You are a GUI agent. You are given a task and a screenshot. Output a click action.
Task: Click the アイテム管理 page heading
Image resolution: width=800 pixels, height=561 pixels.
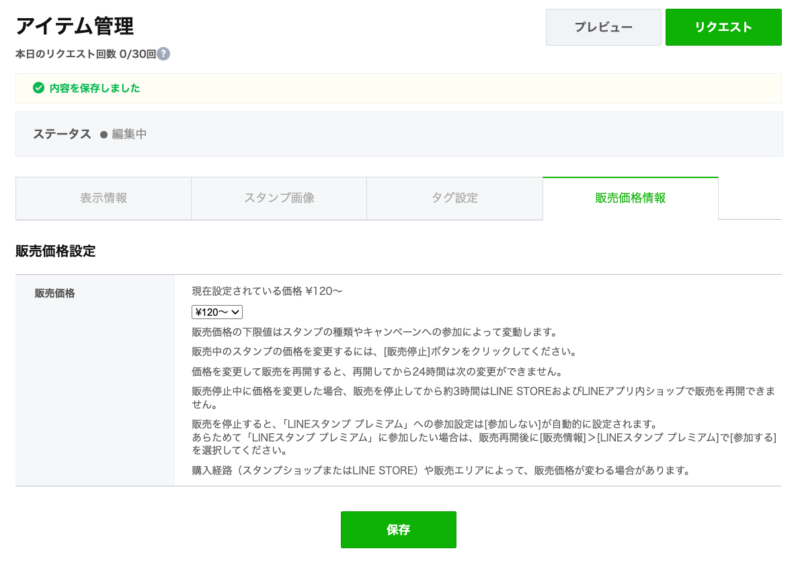pyautogui.click(x=74, y=26)
